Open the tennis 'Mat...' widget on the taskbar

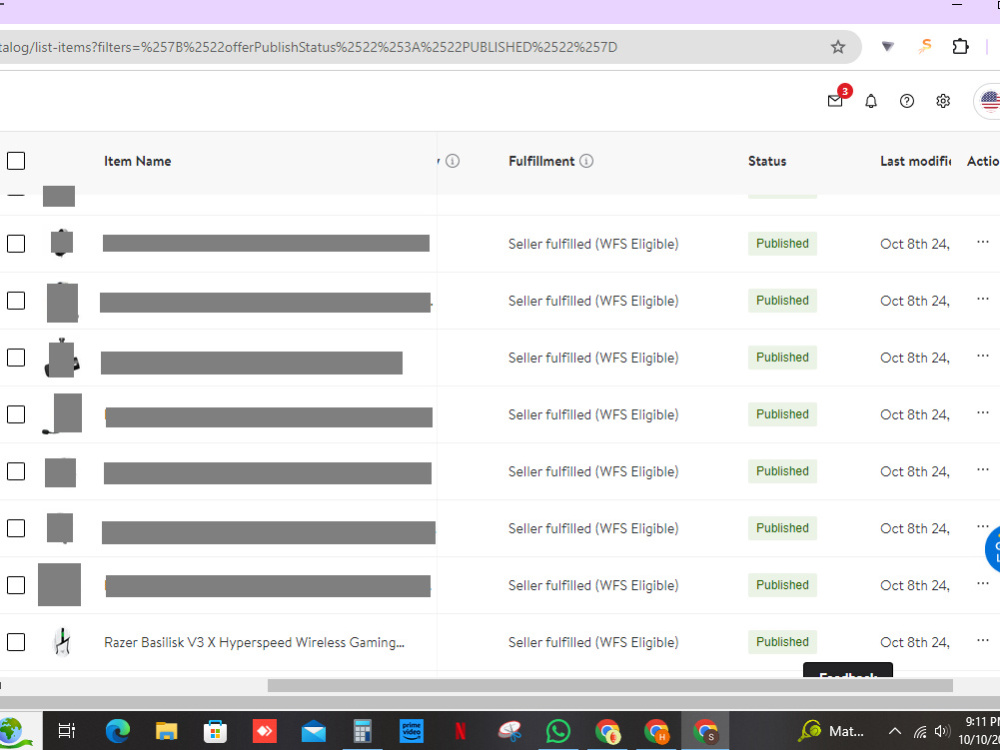coord(831,731)
